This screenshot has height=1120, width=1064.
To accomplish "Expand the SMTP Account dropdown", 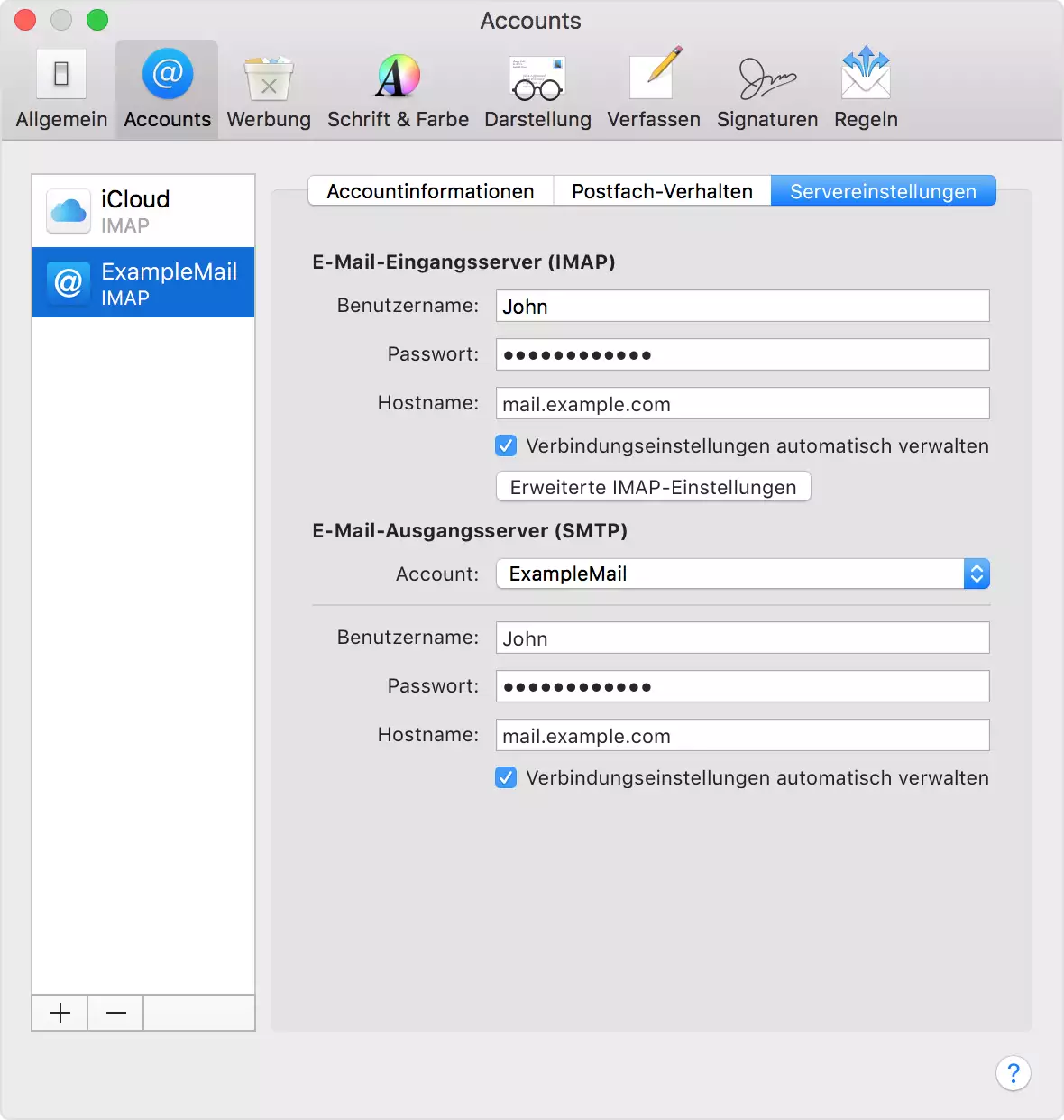I will click(x=742, y=574).
